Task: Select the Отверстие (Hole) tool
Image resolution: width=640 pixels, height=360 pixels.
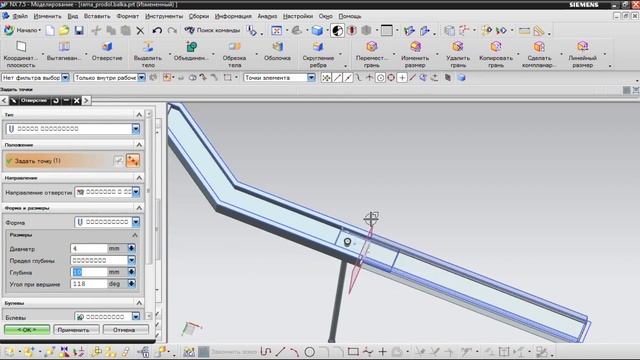Action: (107, 51)
